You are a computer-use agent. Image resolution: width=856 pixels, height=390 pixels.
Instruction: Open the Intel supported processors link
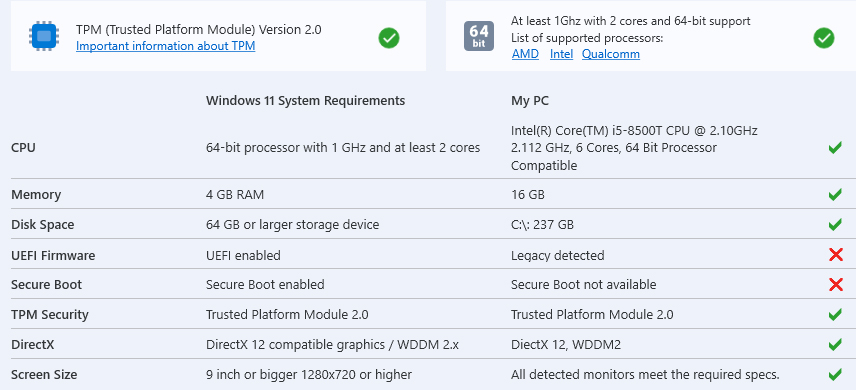[561, 54]
